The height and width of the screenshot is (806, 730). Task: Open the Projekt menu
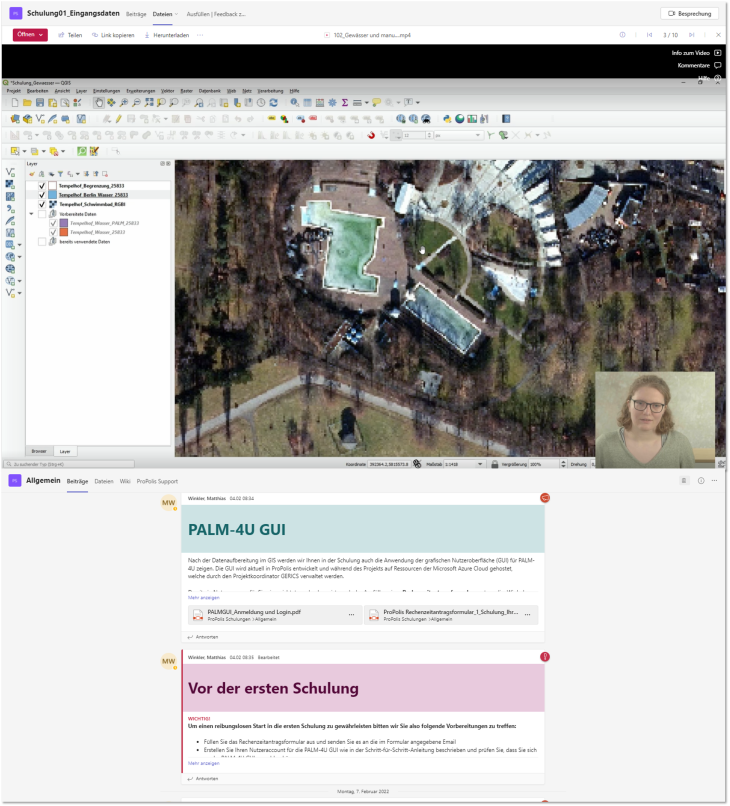(x=13, y=91)
